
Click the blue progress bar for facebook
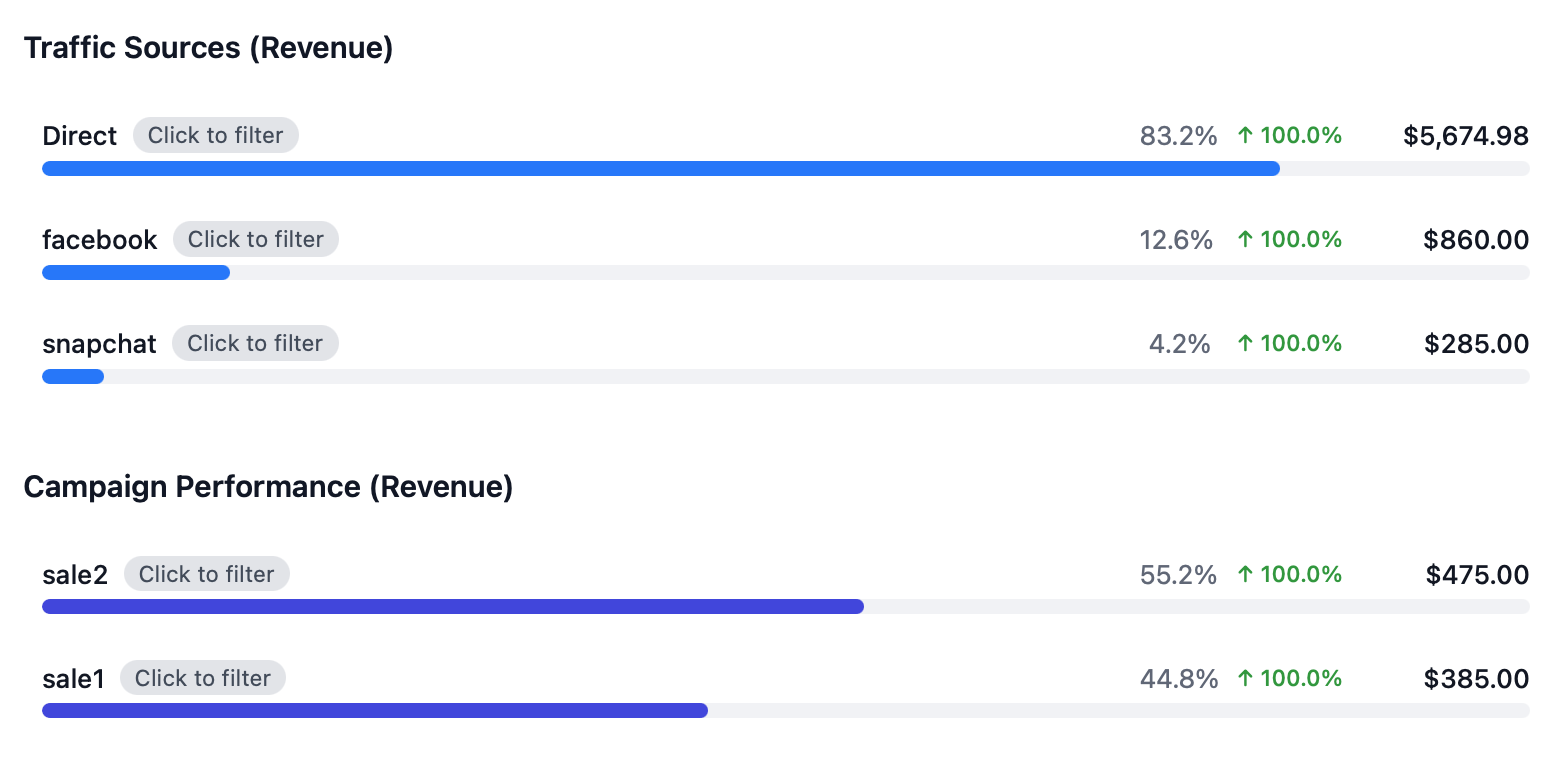coord(135,272)
